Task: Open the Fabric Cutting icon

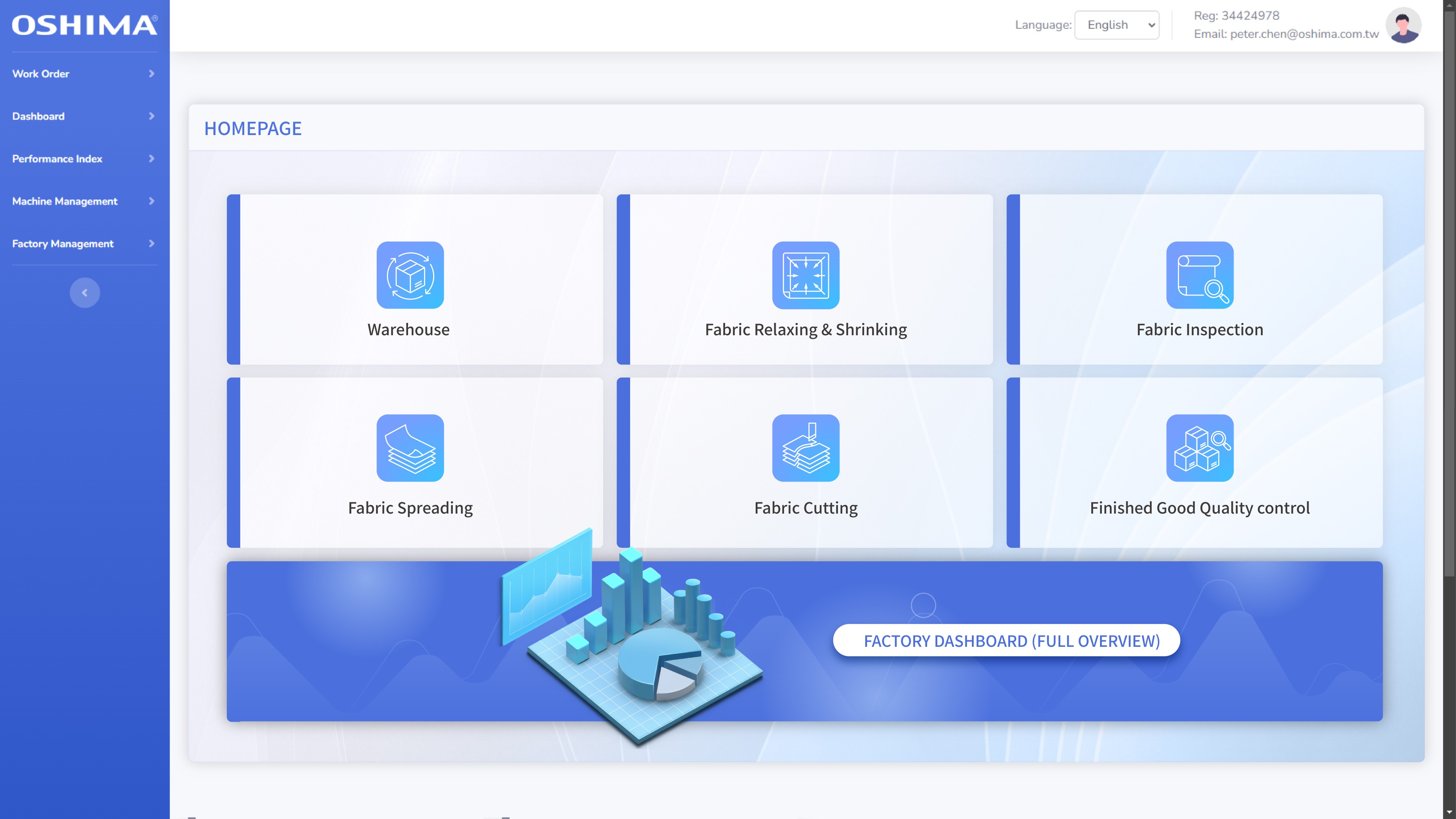Action: [x=806, y=448]
